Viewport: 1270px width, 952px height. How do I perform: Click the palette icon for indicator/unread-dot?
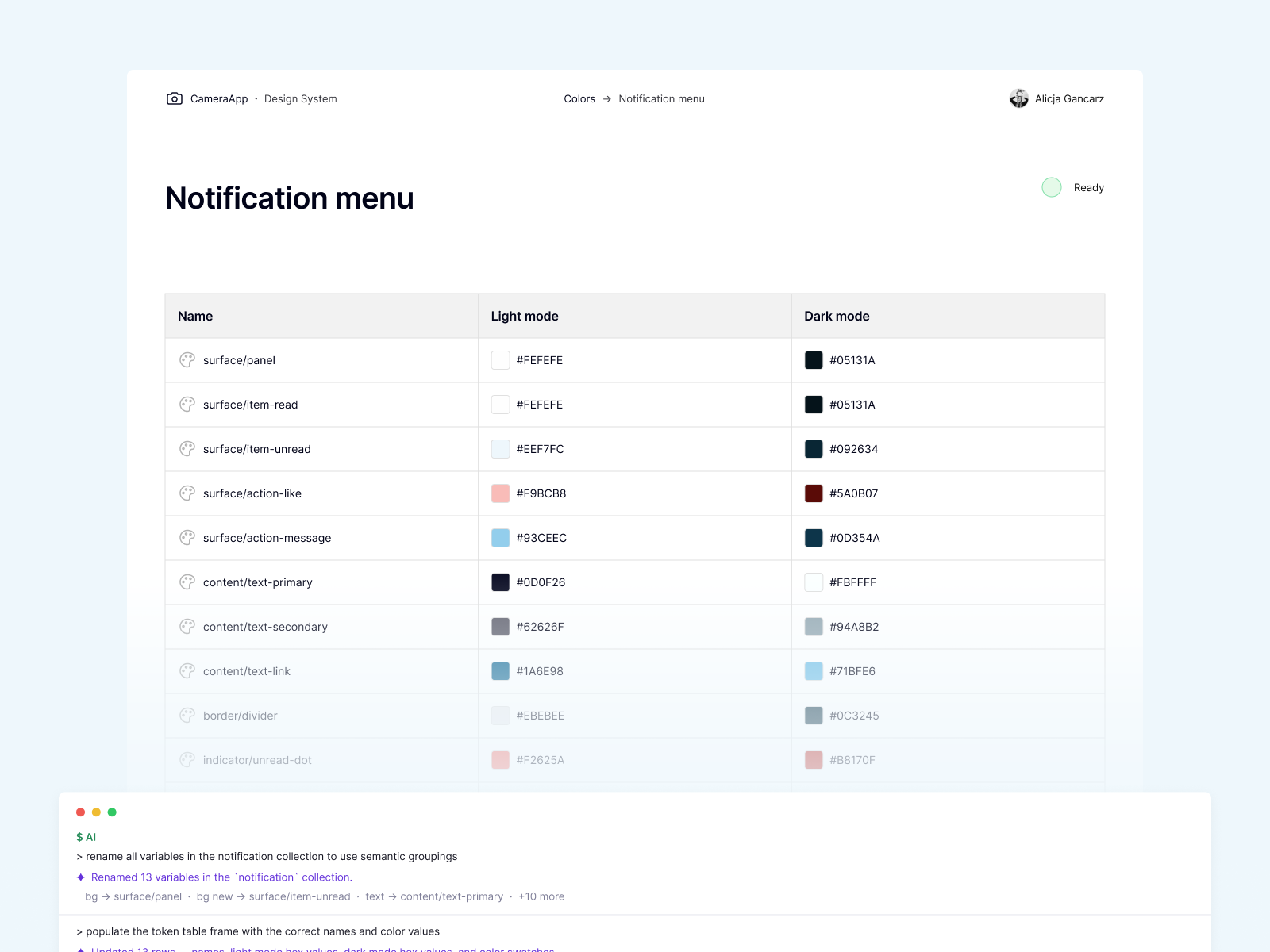coord(187,759)
